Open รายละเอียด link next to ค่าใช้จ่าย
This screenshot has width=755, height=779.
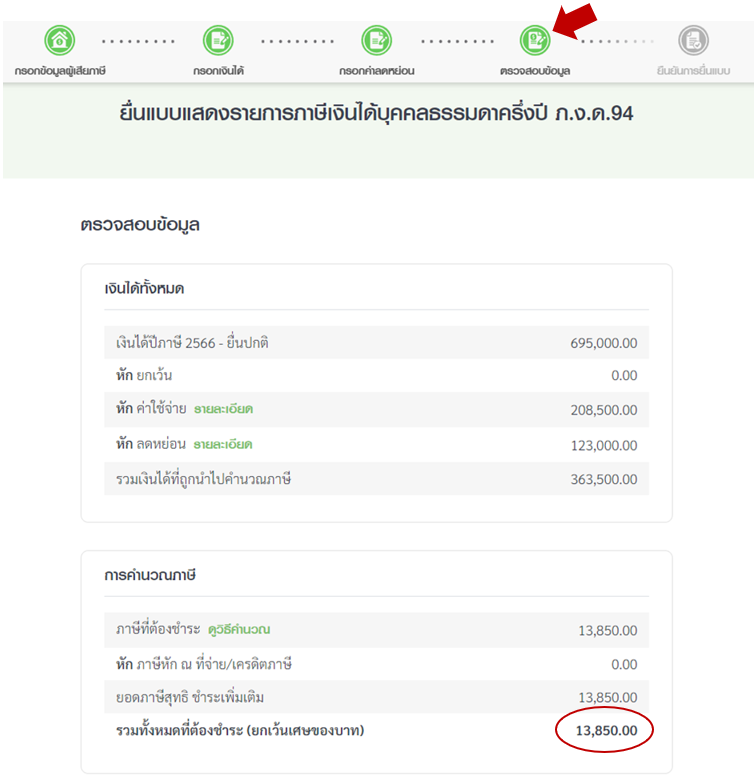click(224, 409)
